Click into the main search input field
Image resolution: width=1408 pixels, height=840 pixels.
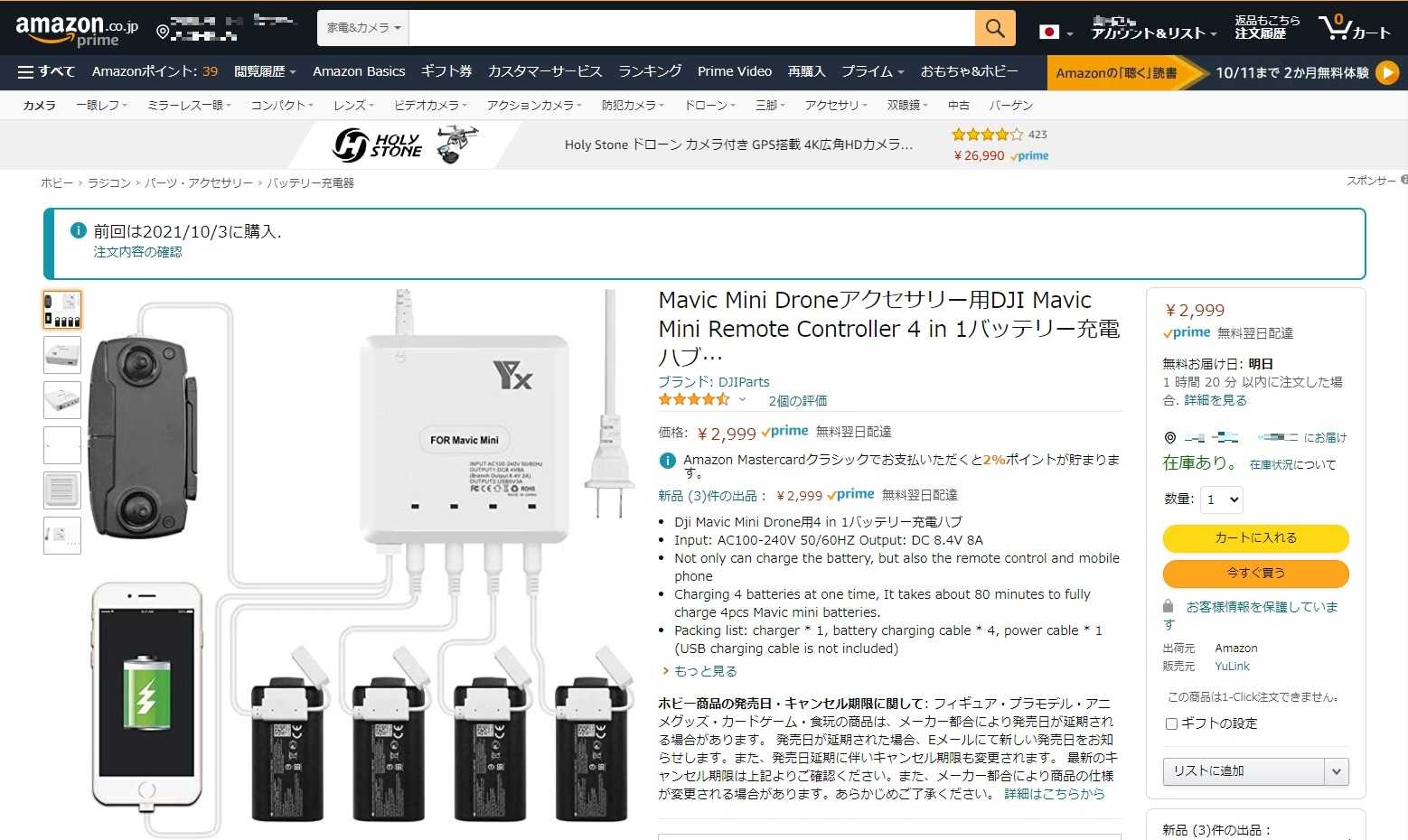[x=691, y=28]
